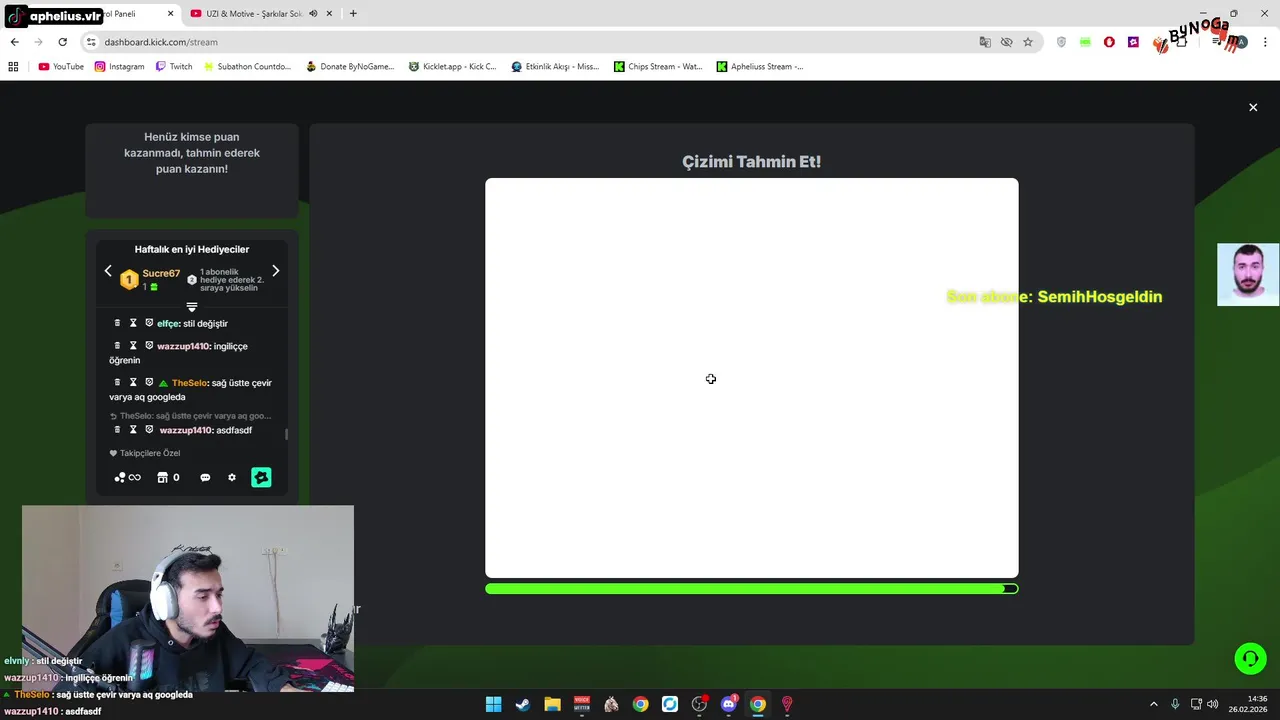Open the YouTube bookmark
The image size is (1280, 720).
point(61,67)
